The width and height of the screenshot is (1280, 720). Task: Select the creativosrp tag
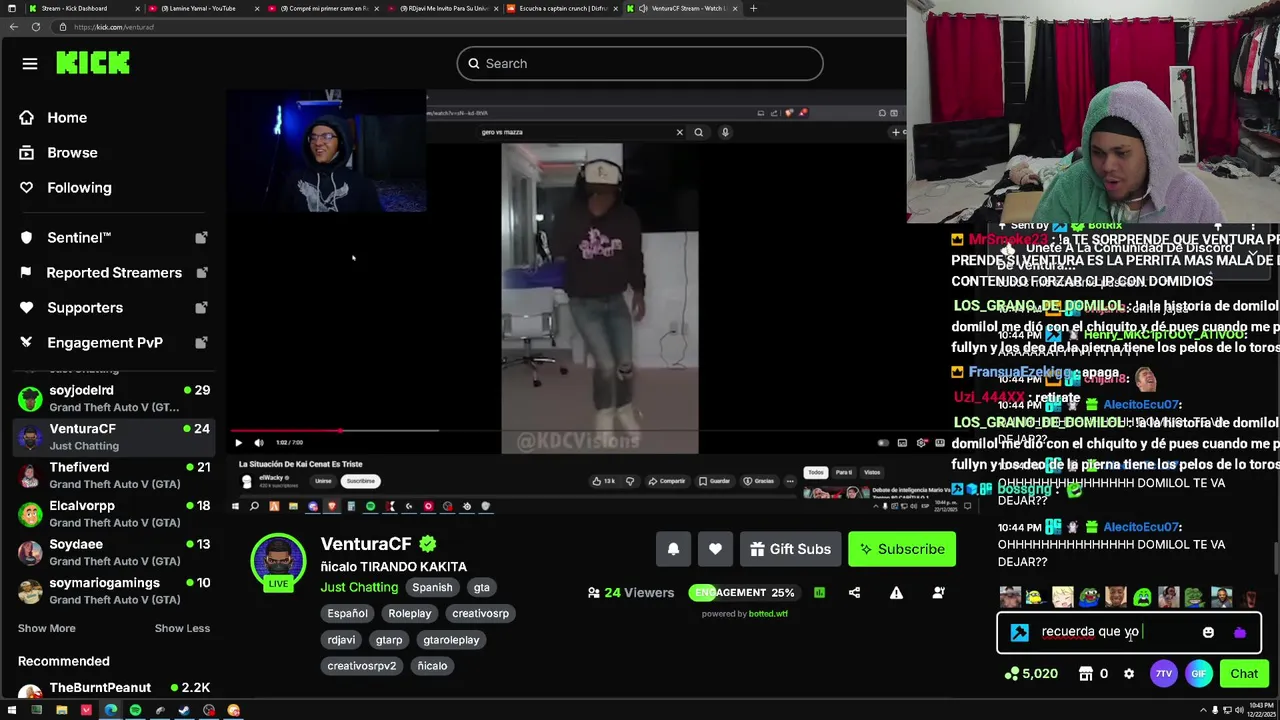point(480,614)
